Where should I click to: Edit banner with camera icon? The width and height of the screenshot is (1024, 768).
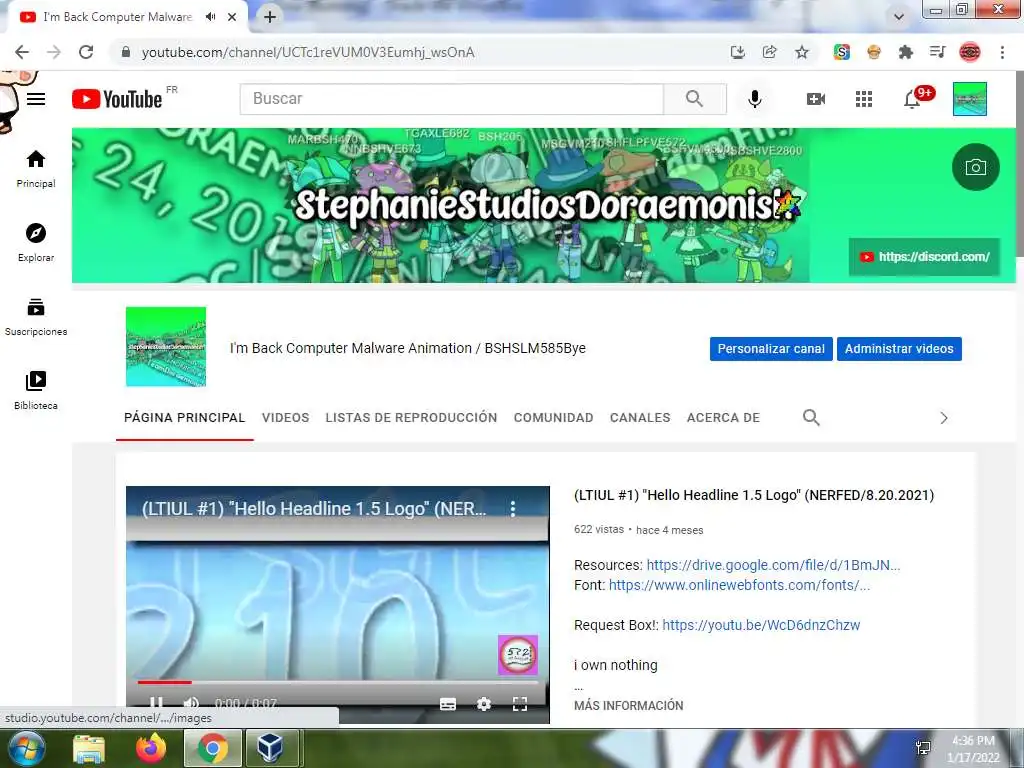coord(976,167)
